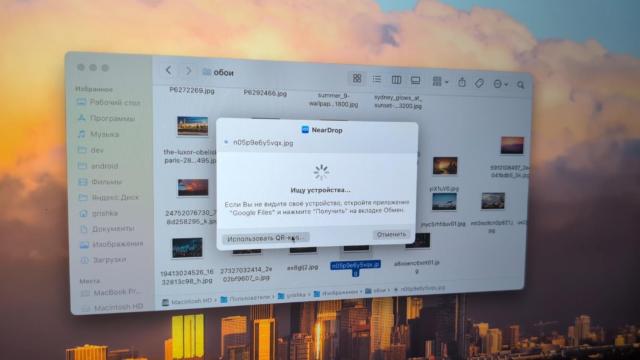This screenshot has width=640, height=360.
Task: Select the sunset thumbnail of 591208497 image
Action: [512, 145]
